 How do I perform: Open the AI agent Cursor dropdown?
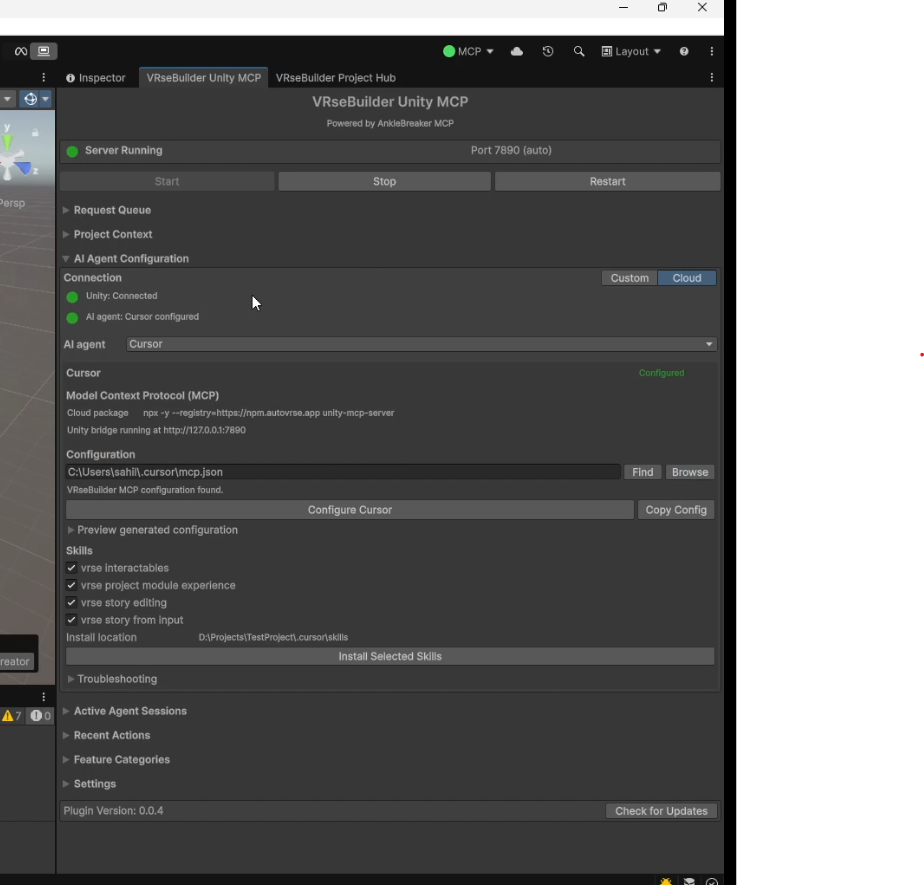421,344
